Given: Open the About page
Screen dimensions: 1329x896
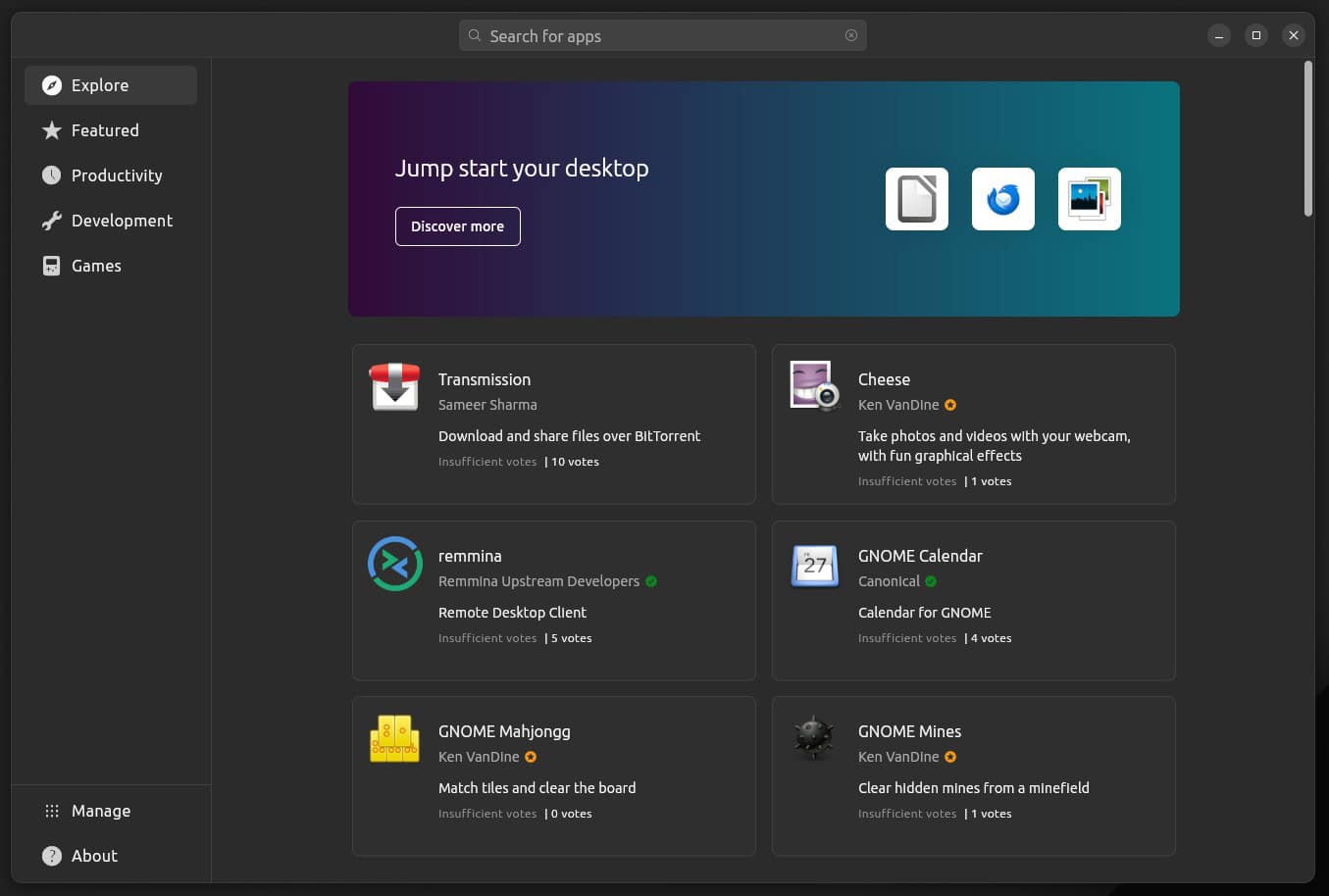Looking at the screenshot, I should click(x=93, y=856).
